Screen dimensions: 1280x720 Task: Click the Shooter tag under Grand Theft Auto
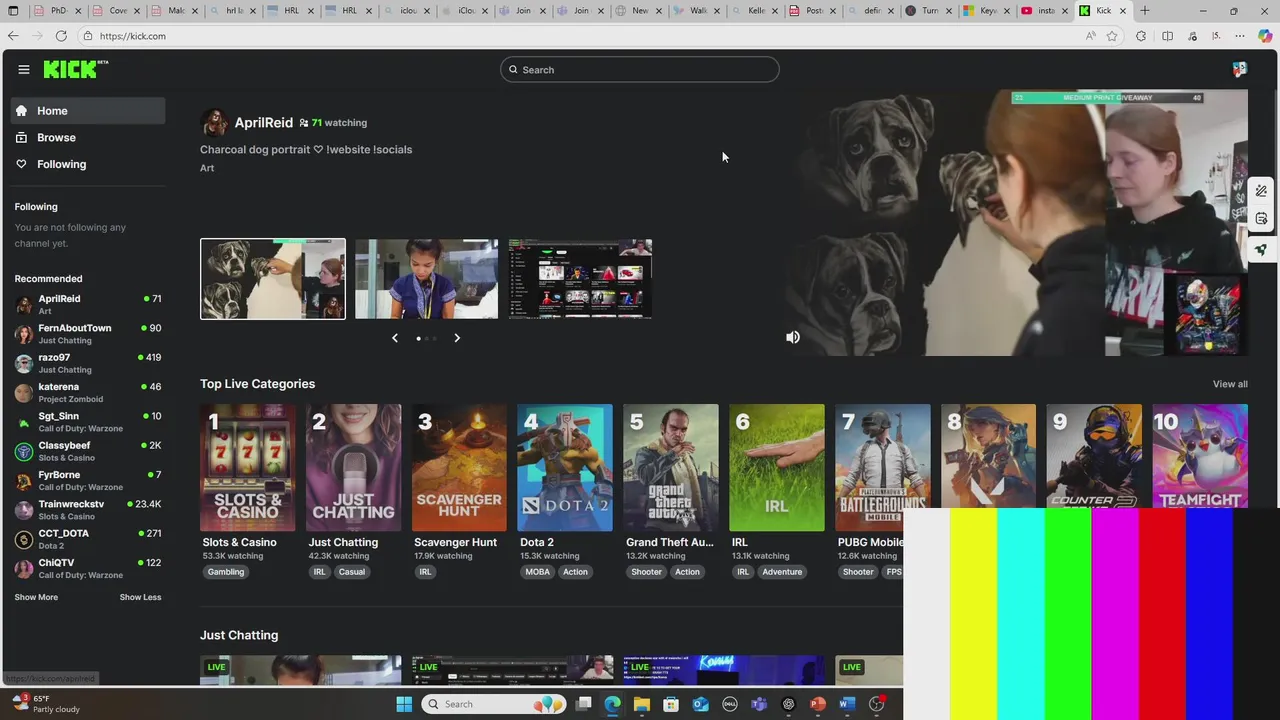click(646, 572)
